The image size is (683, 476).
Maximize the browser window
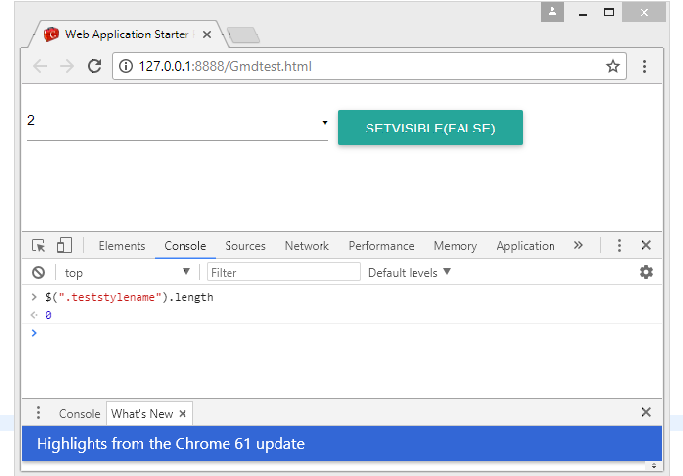(x=609, y=12)
